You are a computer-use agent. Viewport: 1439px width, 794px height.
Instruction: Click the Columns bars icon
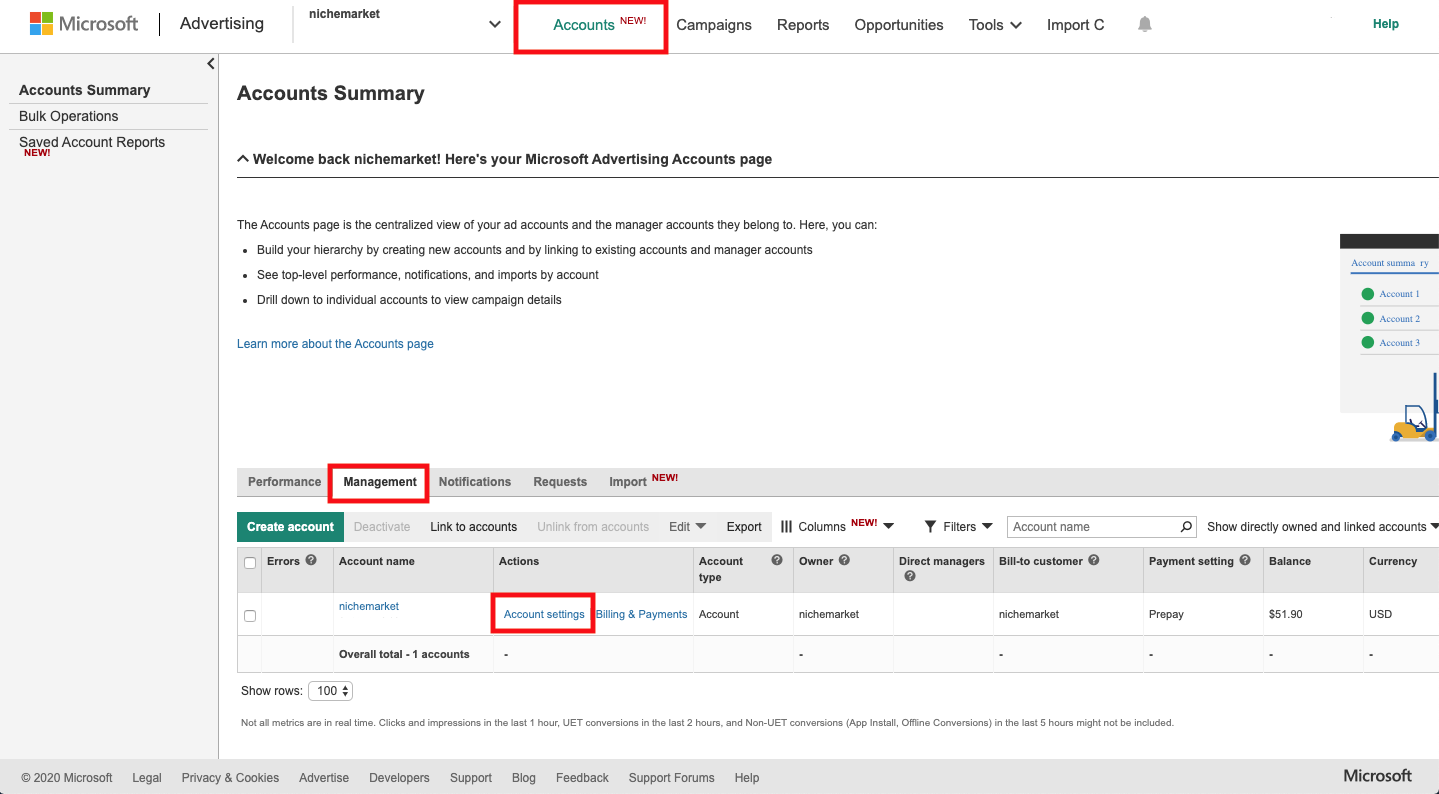click(x=787, y=527)
